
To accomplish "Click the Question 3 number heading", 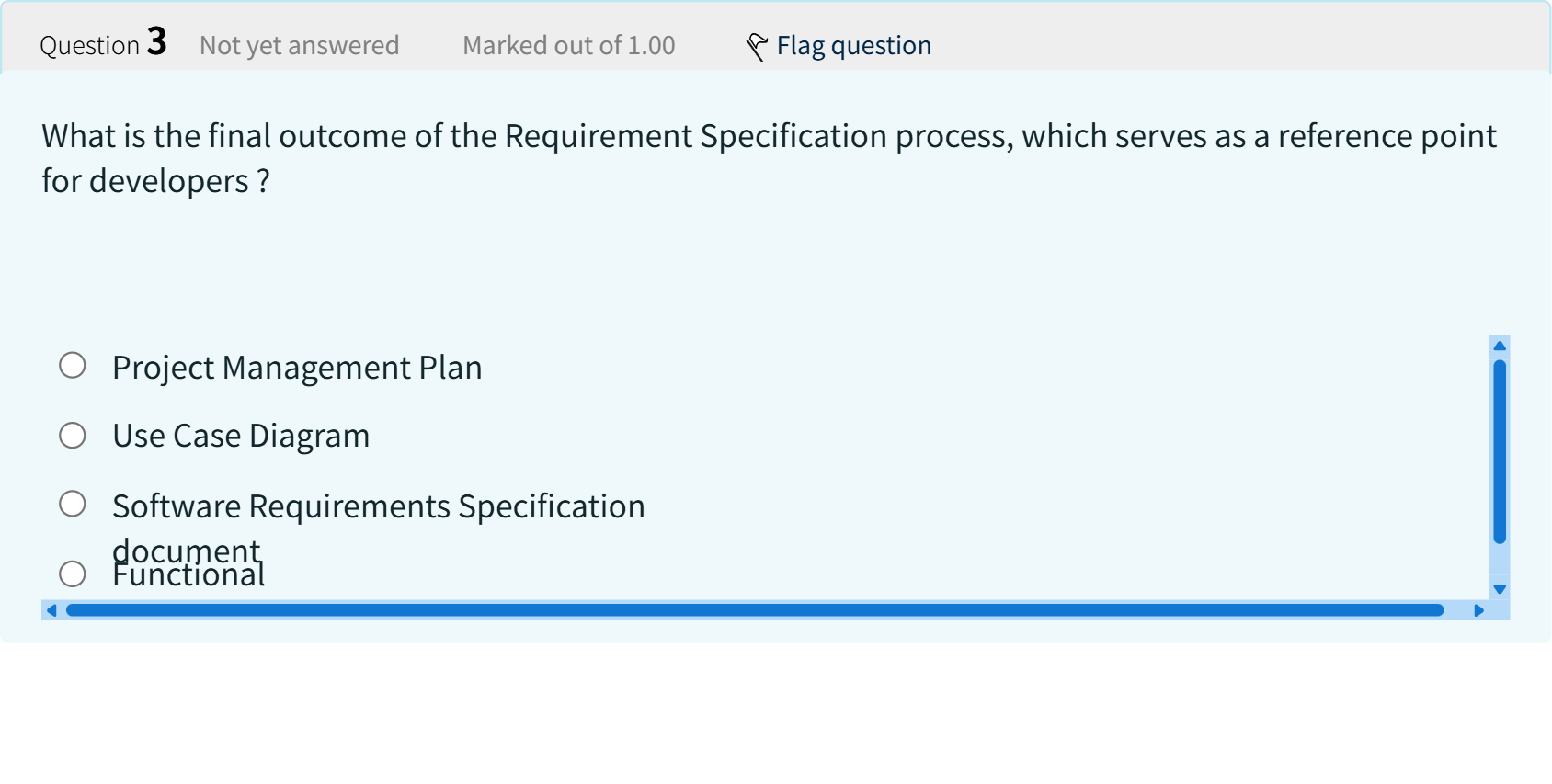I will 103,44.
